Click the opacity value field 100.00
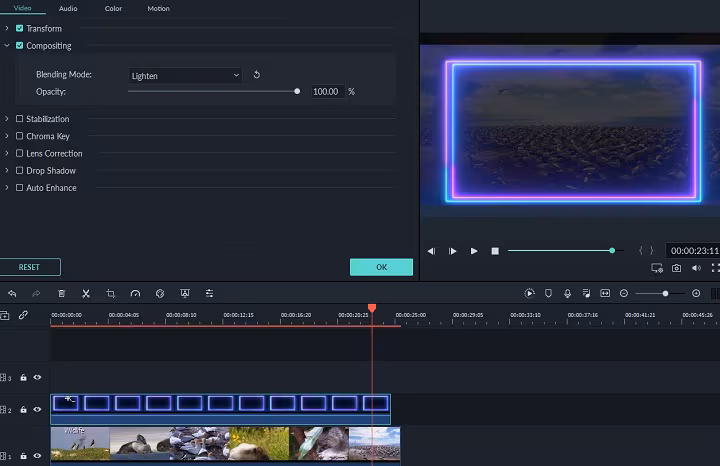Viewport: 720px width, 466px height. point(327,92)
